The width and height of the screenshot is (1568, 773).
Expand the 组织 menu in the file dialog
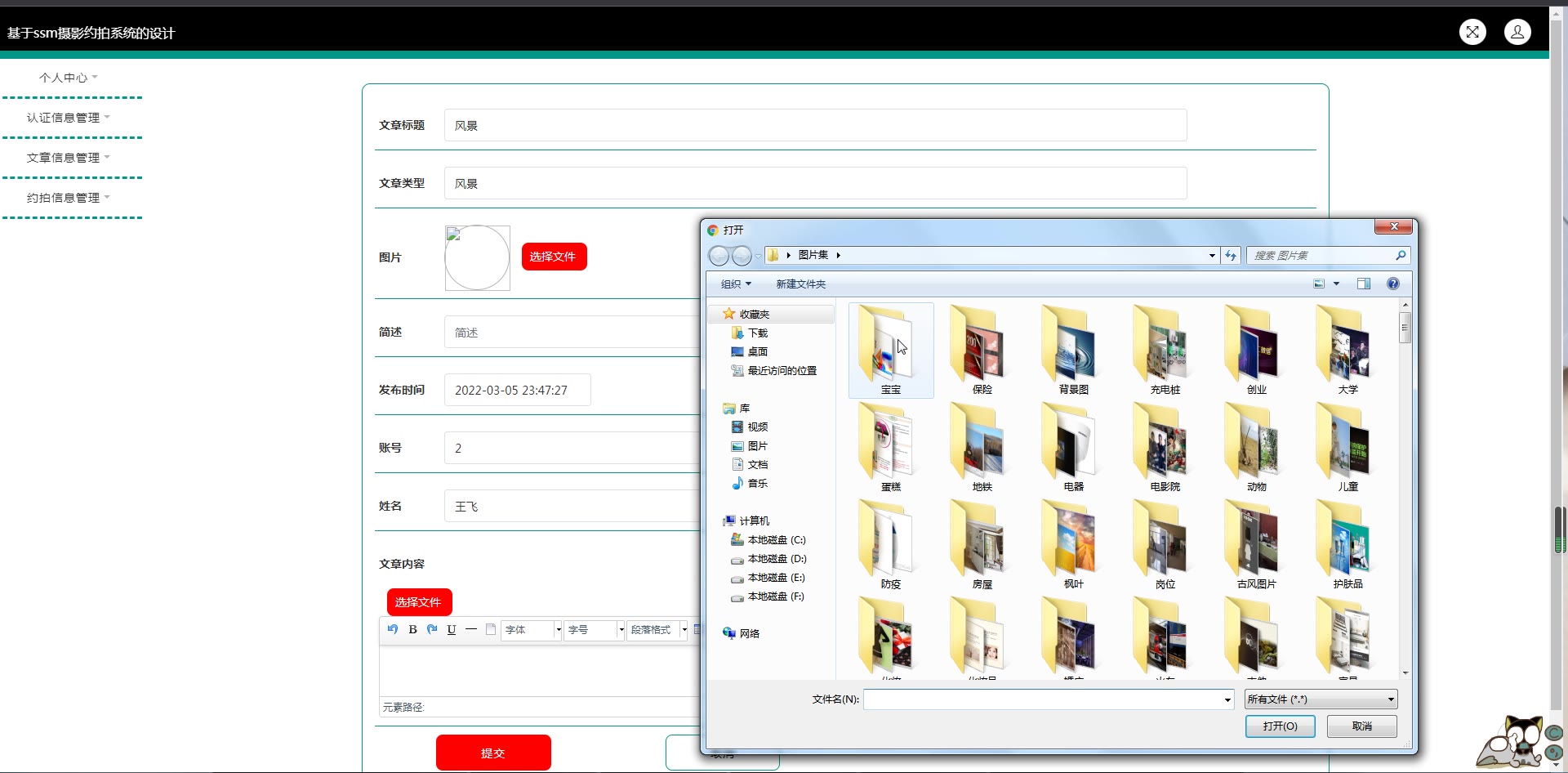pos(736,284)
